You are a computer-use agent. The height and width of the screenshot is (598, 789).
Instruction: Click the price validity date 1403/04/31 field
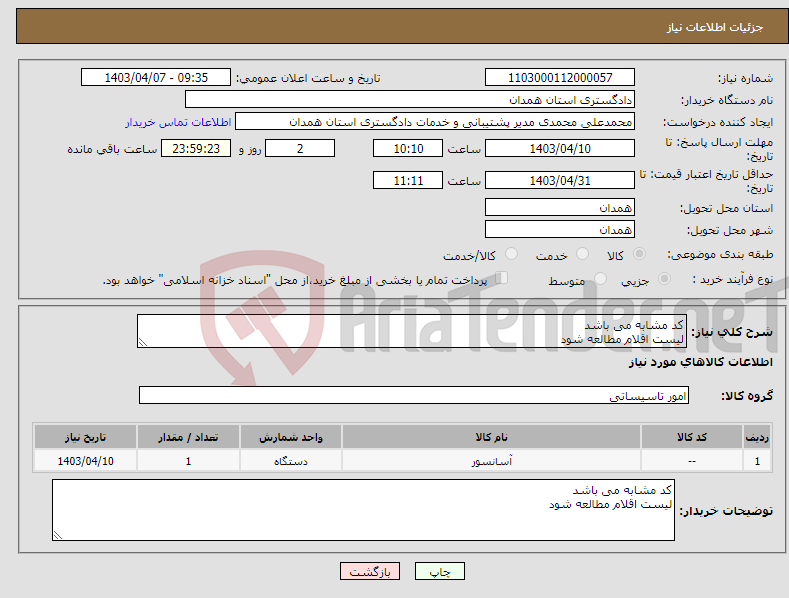(560, 180)
